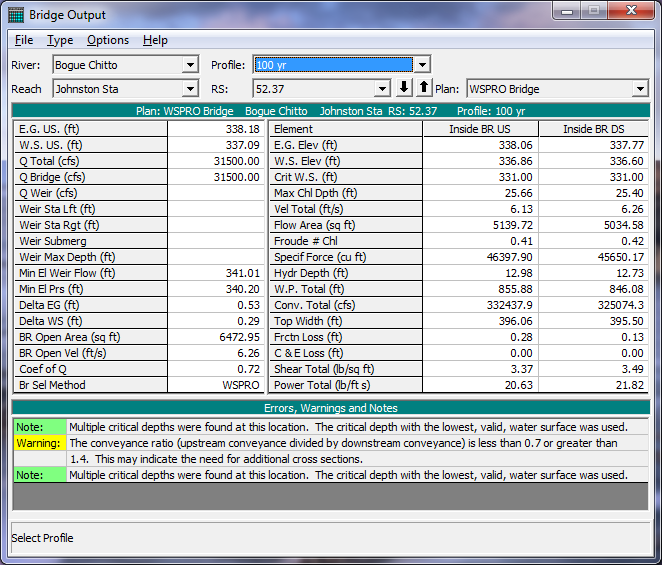Select BR Open Area value 6472.95

[216, 337]
